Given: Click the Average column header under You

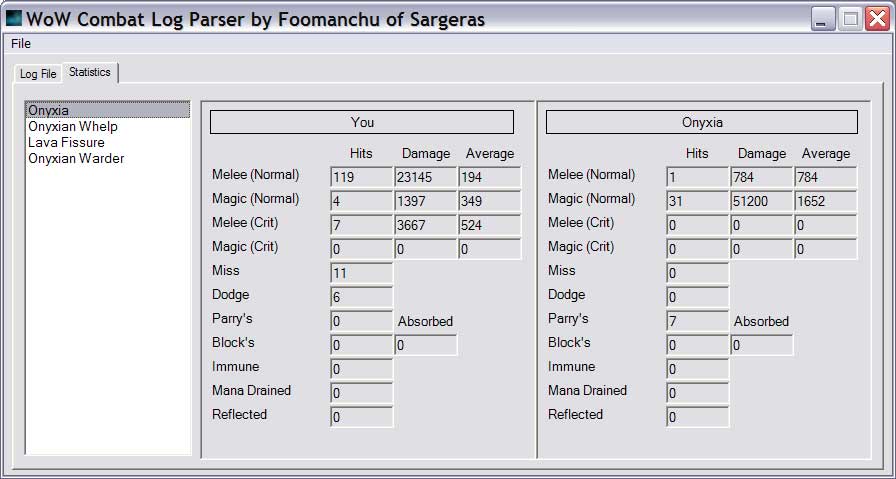Looking at the screenshot, I should 490,154.
